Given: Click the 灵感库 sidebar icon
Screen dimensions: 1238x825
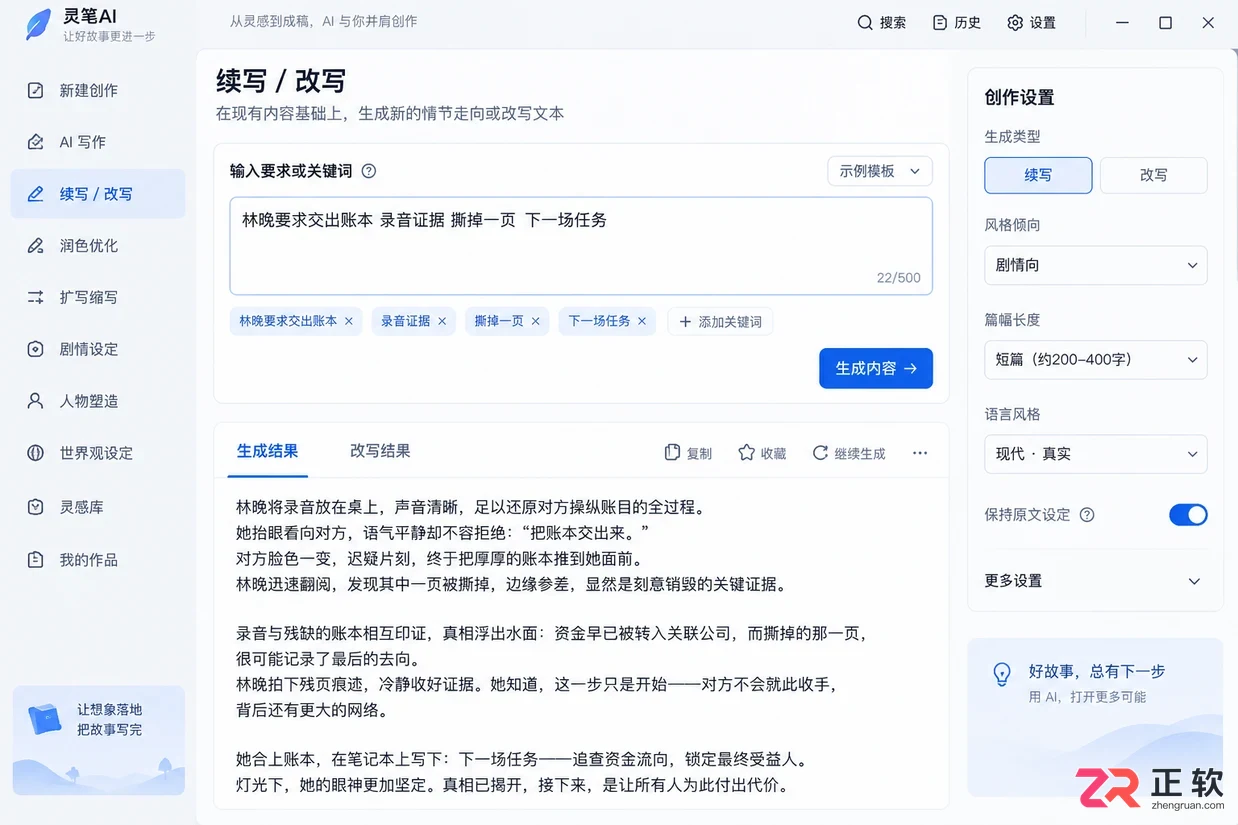Looking at the screenshot, I should click(36, 507).
